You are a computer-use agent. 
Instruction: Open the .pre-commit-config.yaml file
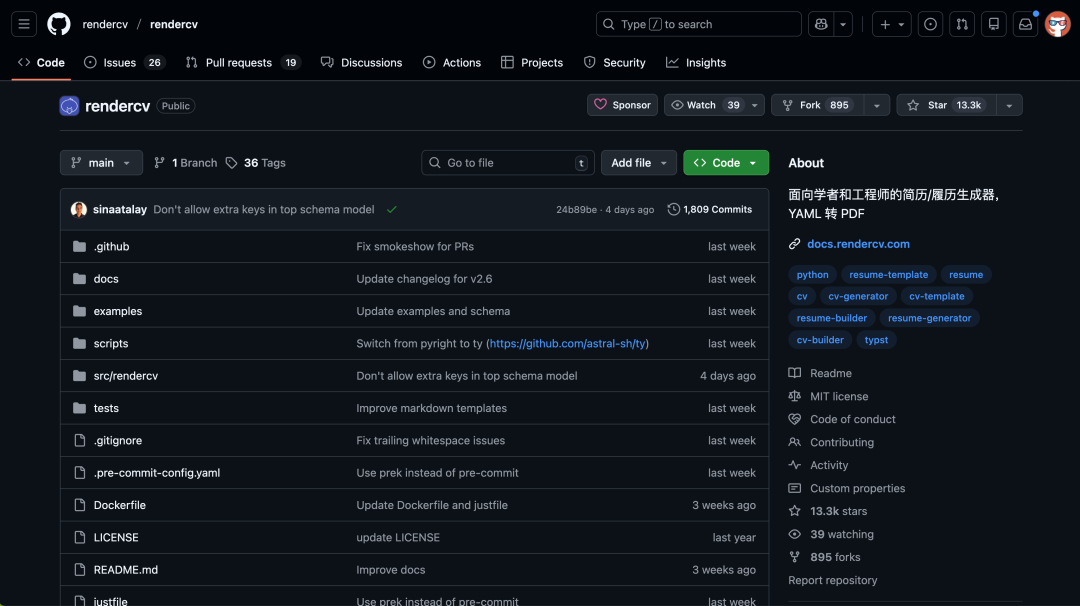[x=157, y=473]
